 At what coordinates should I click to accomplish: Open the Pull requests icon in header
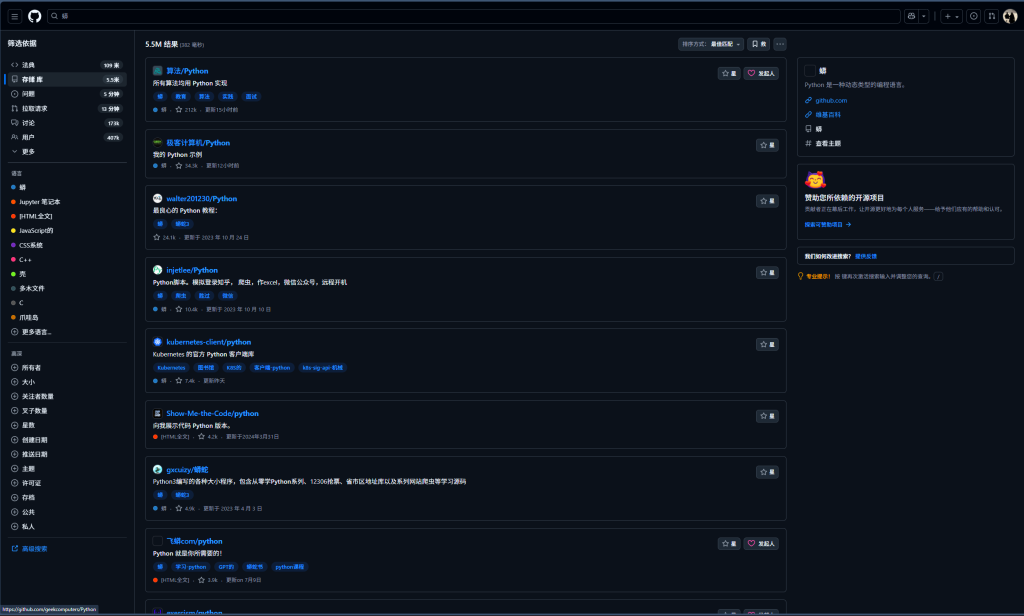991,16
